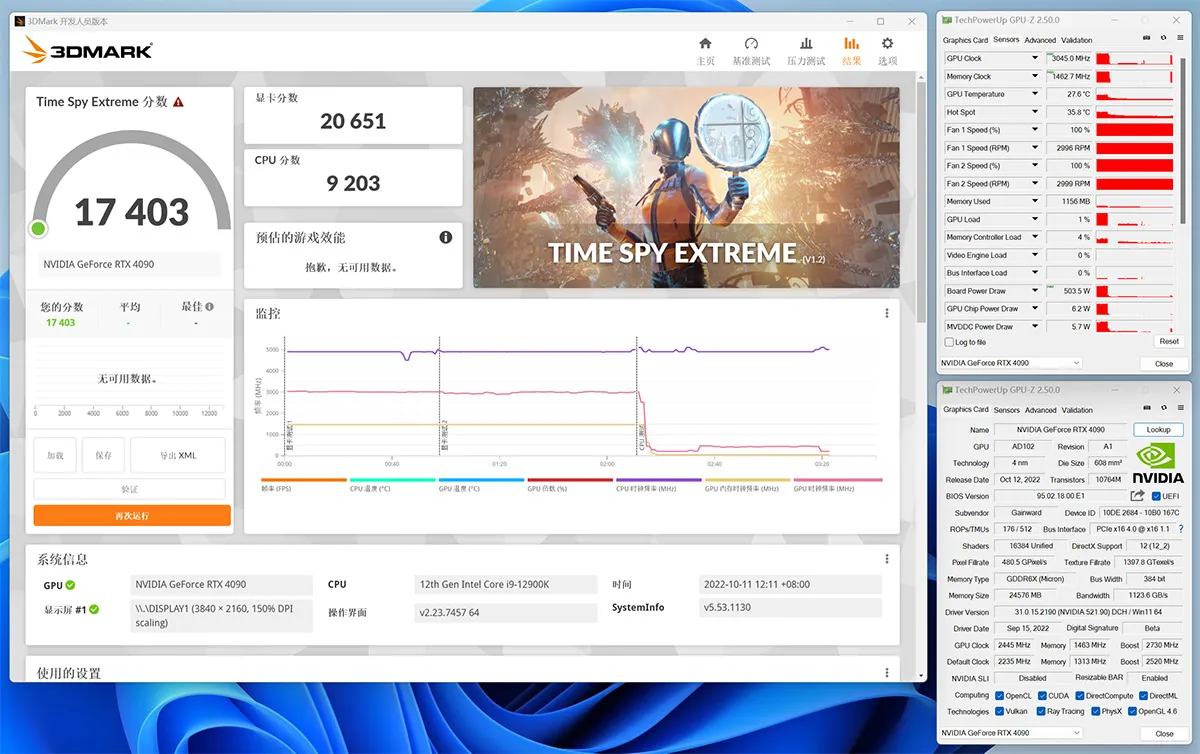Open the options (选项) gear icon
The width and height of the screenshot is (1200, 754).
click(x=887, y=44)
